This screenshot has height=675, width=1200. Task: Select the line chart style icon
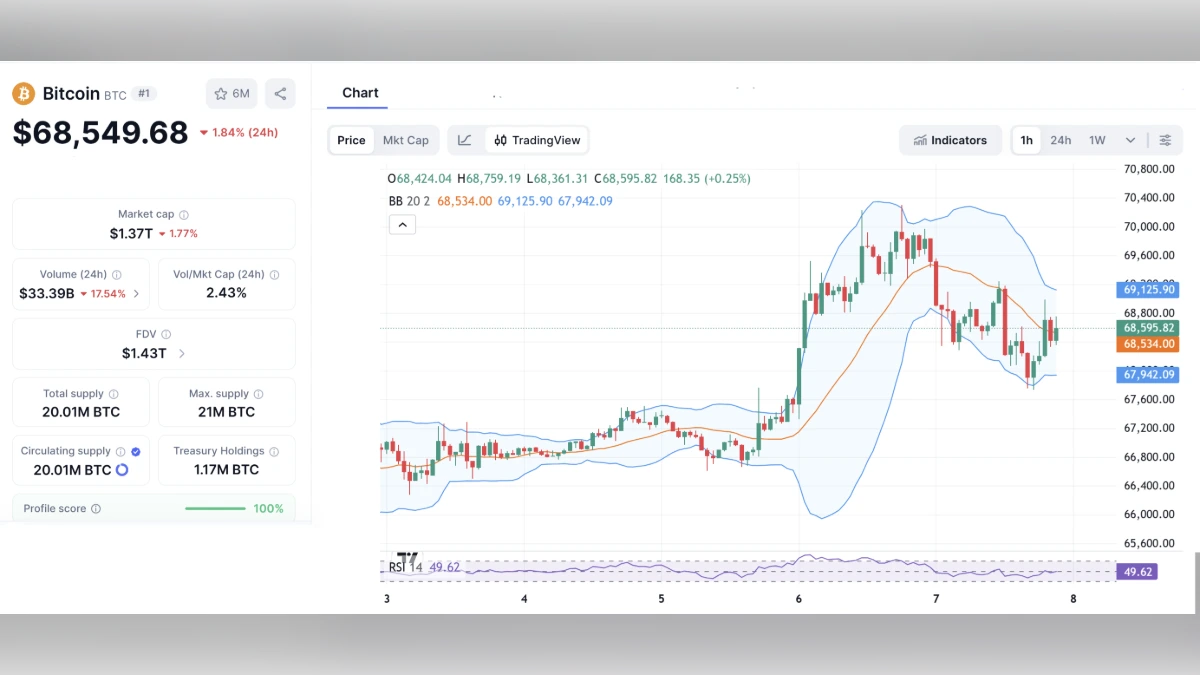click(x=464, y=140)
